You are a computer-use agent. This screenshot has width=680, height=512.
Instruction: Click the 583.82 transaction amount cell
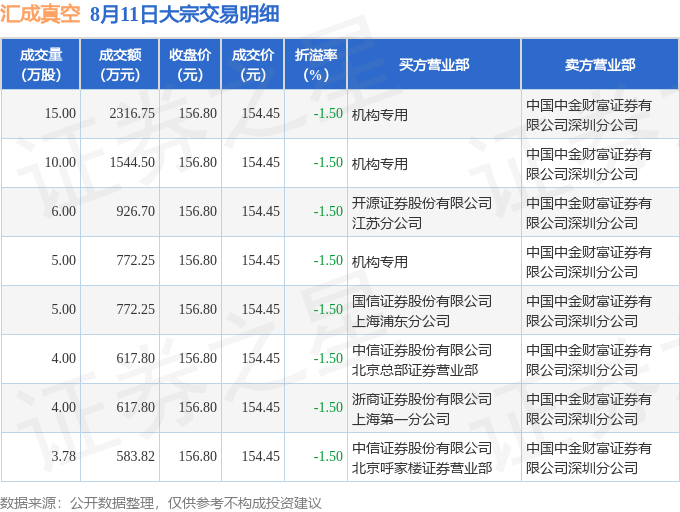[120, 457]
